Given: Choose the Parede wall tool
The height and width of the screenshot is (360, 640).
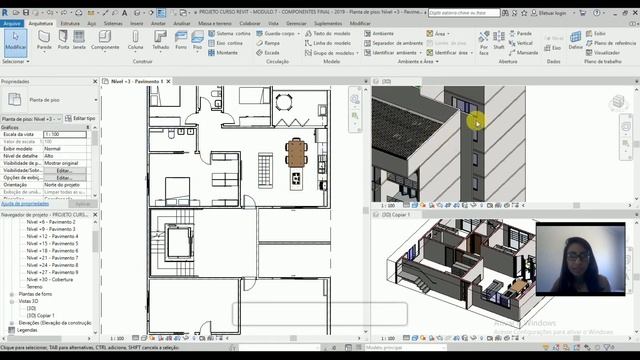Looking at the screenshot, I should coord(44,40).
